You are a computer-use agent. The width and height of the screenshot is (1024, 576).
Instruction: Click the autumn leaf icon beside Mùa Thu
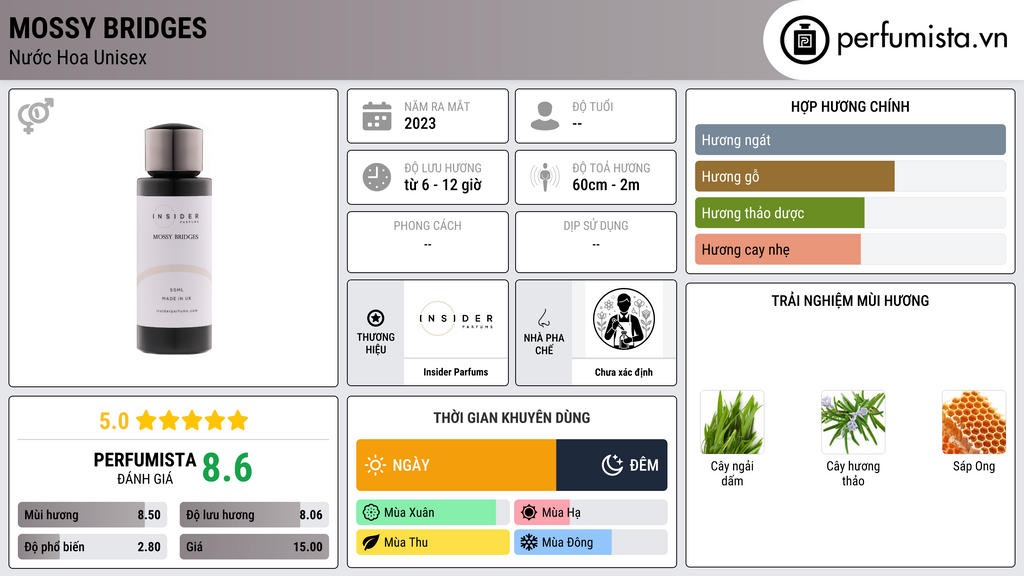[371, 542]
